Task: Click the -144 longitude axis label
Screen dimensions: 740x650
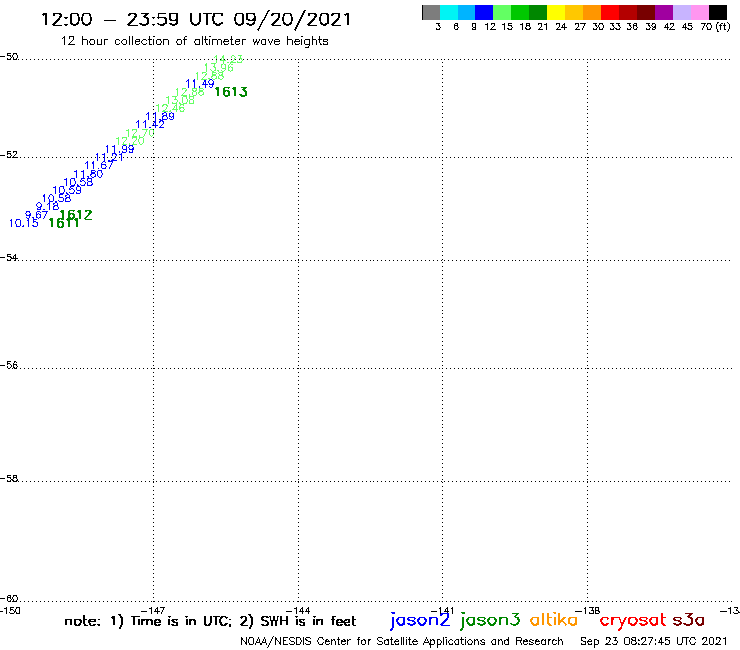Action: [298, 610]
